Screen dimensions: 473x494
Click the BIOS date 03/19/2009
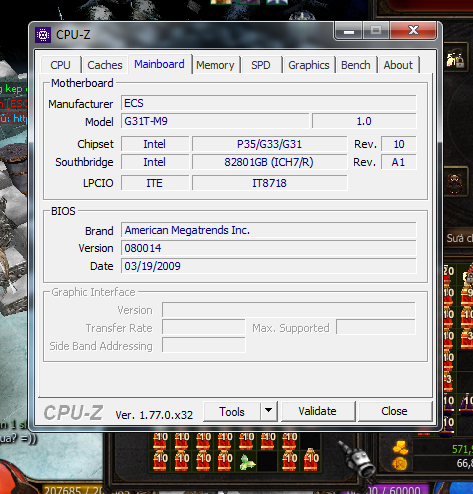coord(269,266)
